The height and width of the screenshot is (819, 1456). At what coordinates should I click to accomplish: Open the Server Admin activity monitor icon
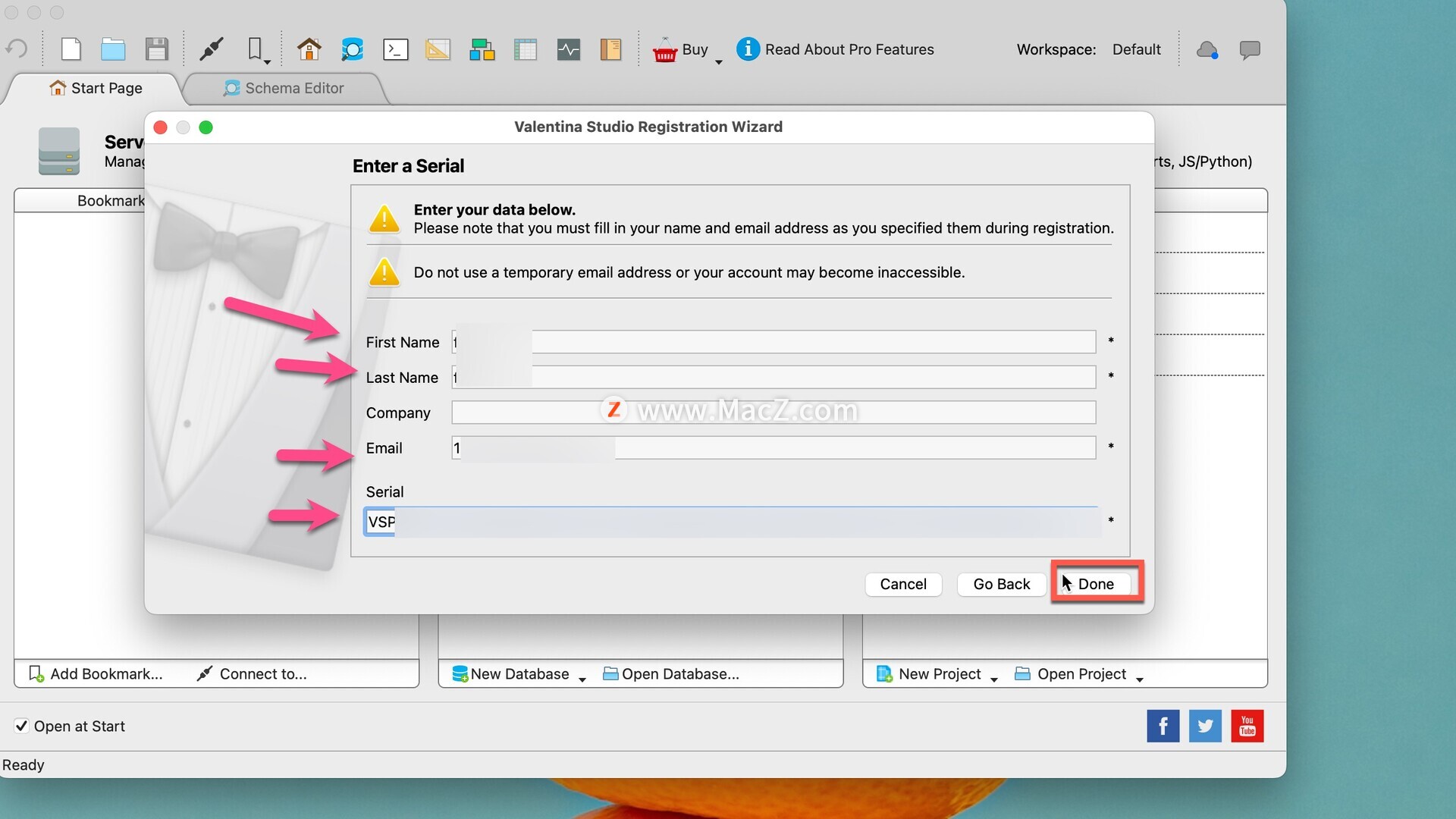tap(568, 49)
